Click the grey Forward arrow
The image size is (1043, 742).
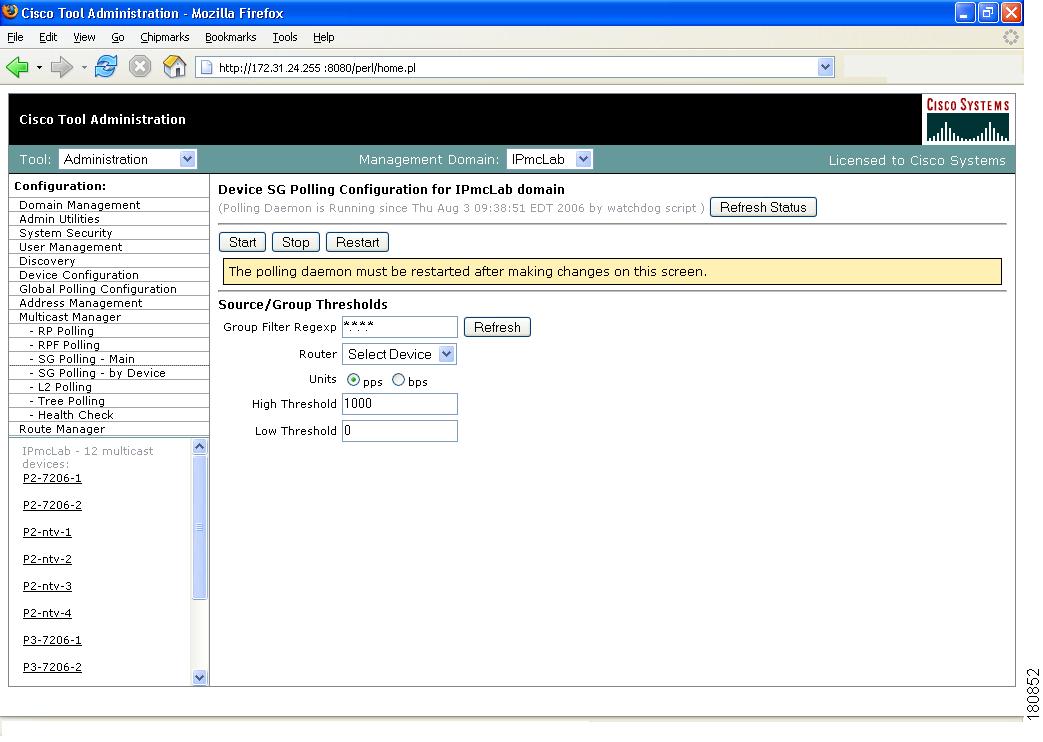(x=62, y=67)
